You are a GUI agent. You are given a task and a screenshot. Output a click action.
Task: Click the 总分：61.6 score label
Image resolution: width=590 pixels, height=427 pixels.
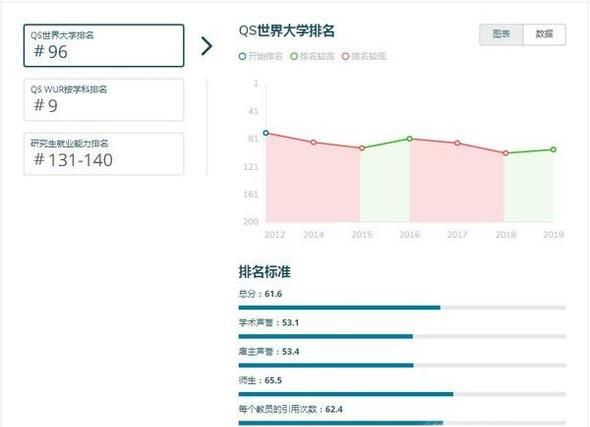(260, 294)
